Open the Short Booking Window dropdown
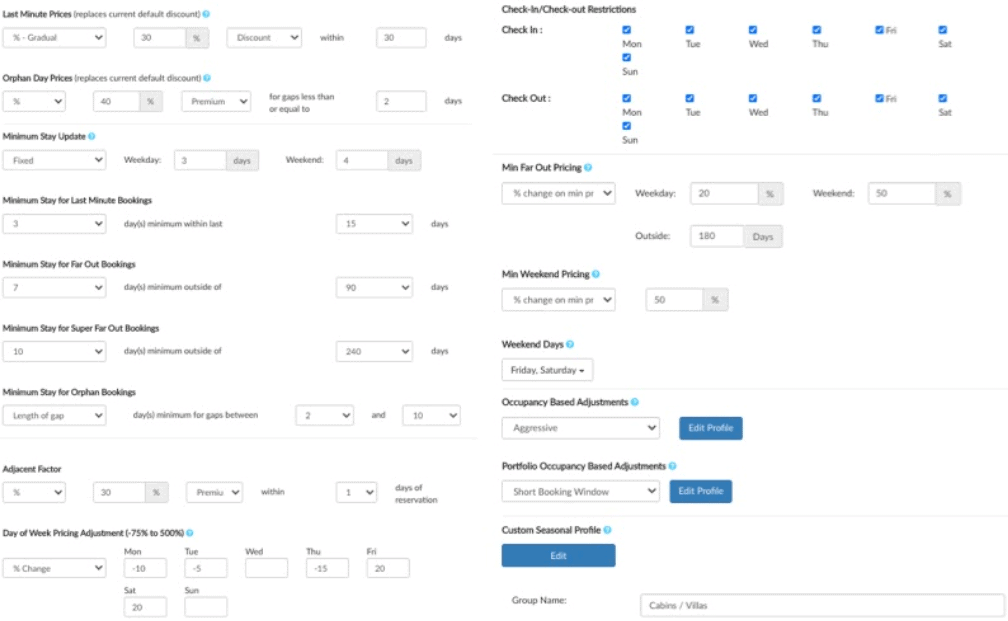Viewport: 1008px width, 621px height. tap(580, 491)
